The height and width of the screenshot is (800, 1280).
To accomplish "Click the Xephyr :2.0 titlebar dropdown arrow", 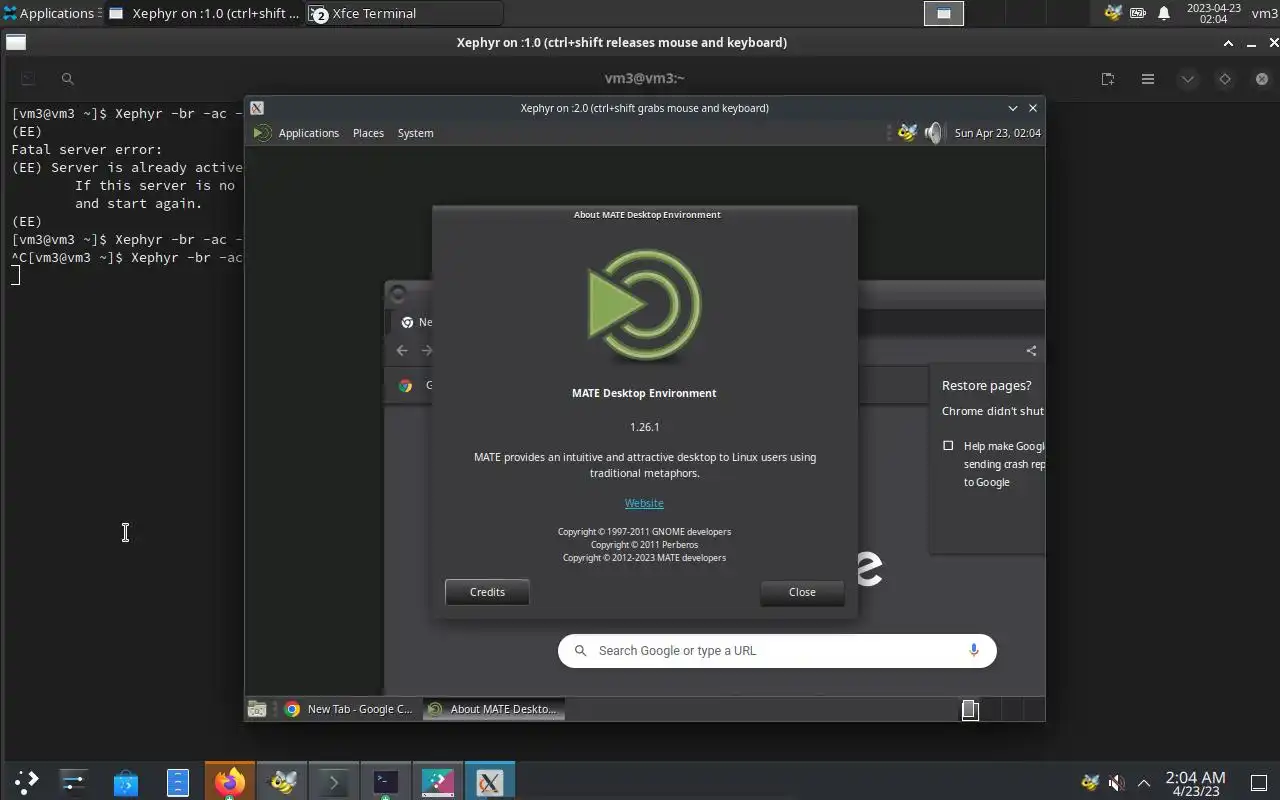I will tap(1013, 108).
